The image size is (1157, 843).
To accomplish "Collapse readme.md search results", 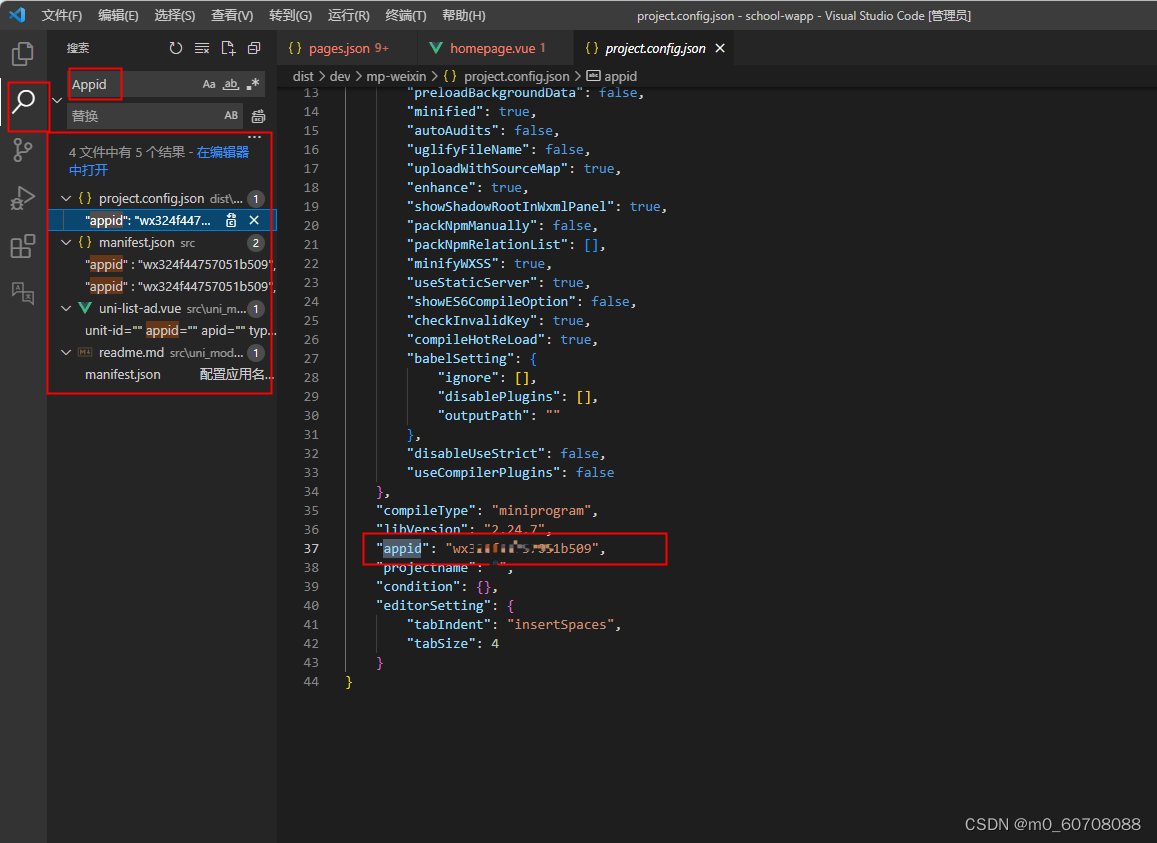I will [66, 352].
